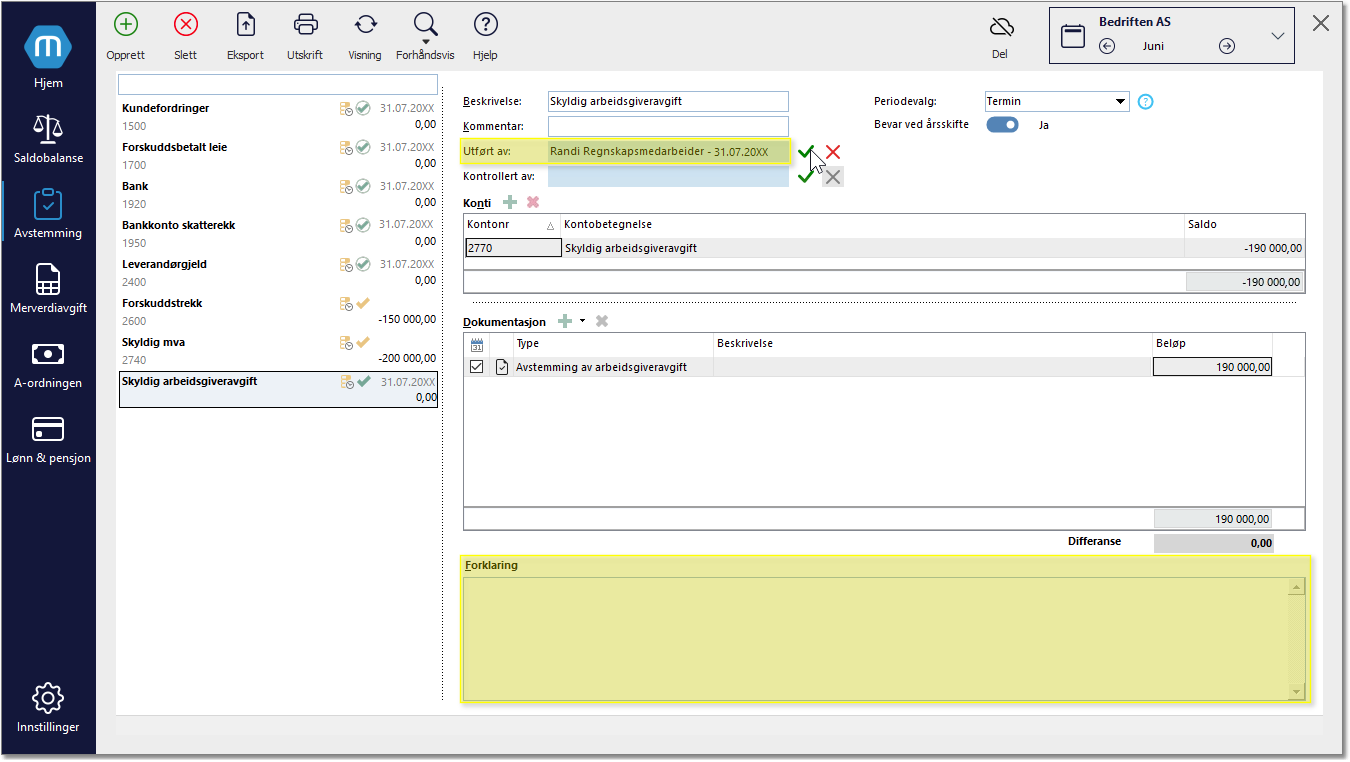Open the Dokumentasjon add dropdown arrow
Viewport: 1350px width, 762px height.
pos(582,321)
